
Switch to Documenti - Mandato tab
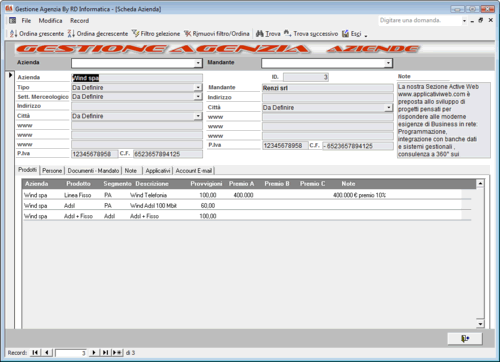point(93,171)
